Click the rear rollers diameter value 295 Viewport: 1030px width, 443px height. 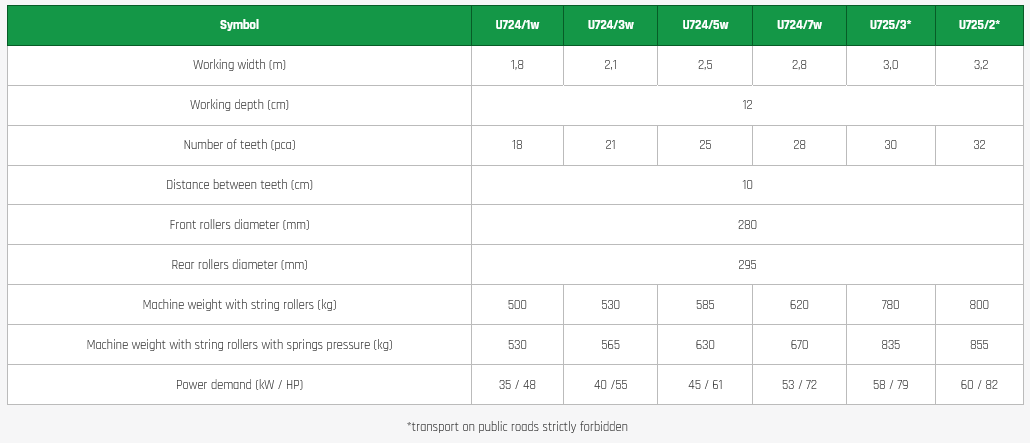pos(747,265)
